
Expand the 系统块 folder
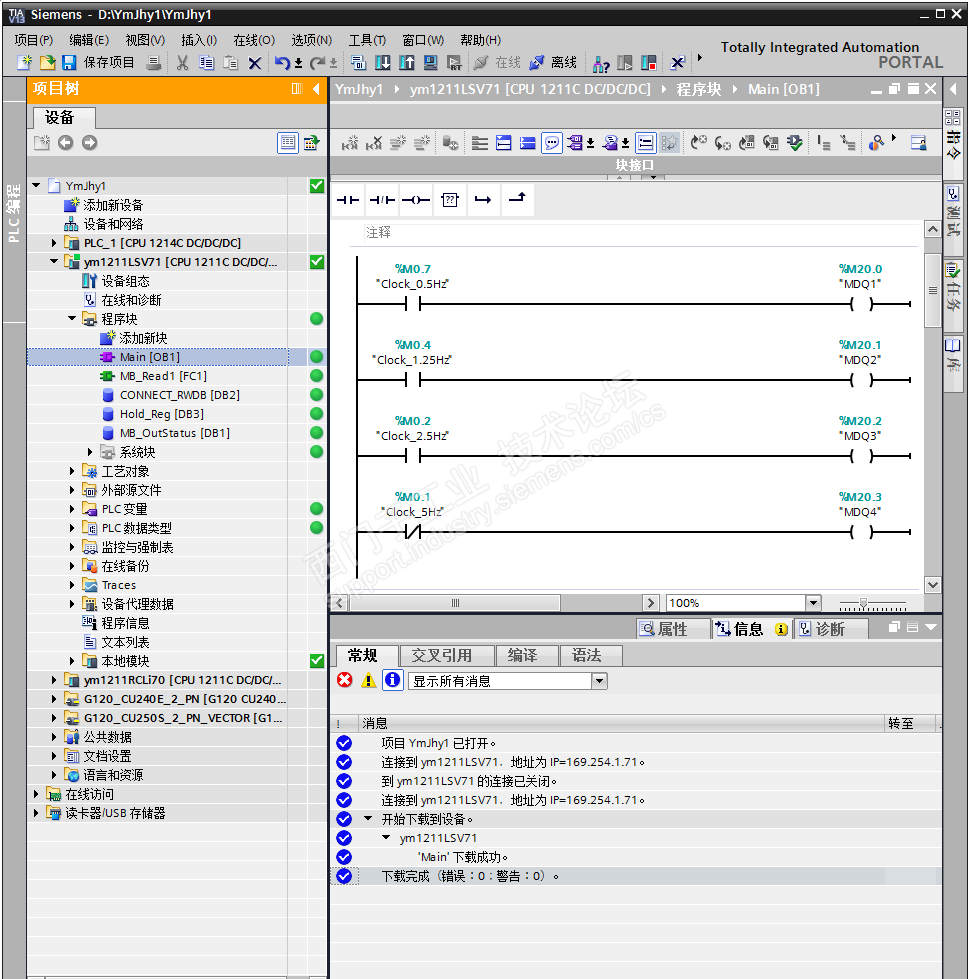(x=90, y=451)
